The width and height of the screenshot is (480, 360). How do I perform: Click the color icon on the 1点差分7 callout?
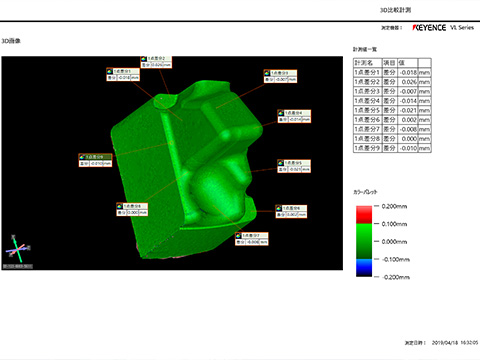tap(239, 236)
